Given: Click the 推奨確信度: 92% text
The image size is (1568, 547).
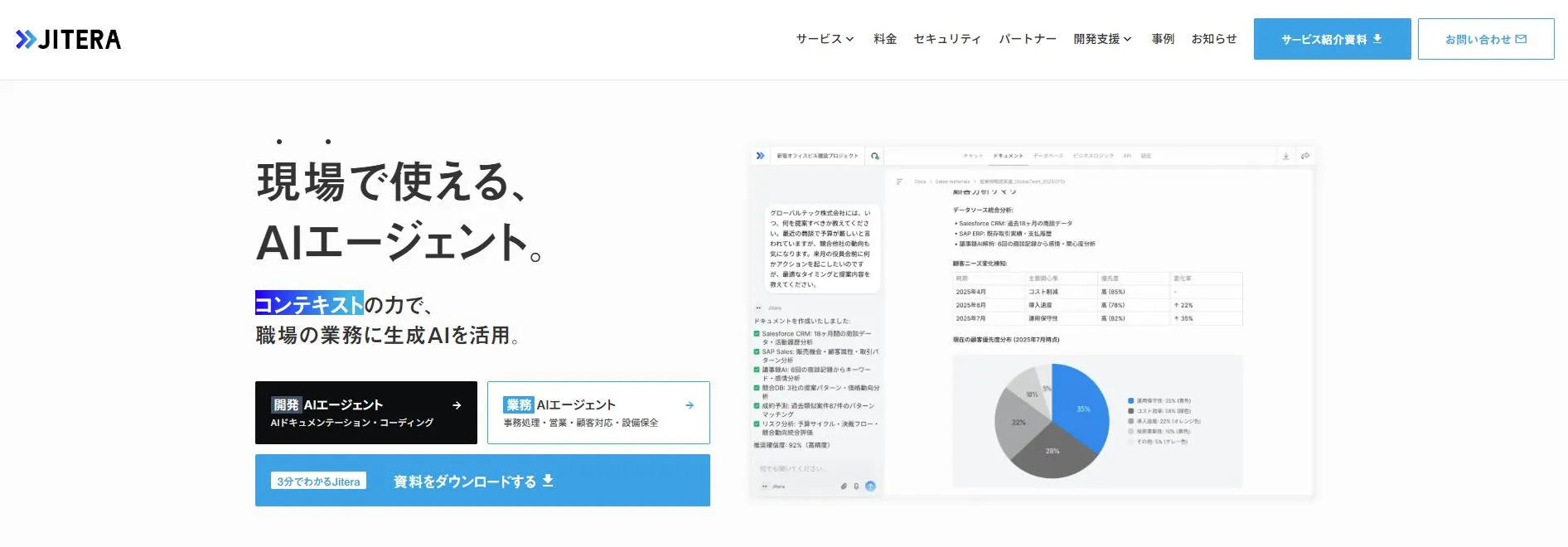Looking at the screenshot, I should coord(791,445).
